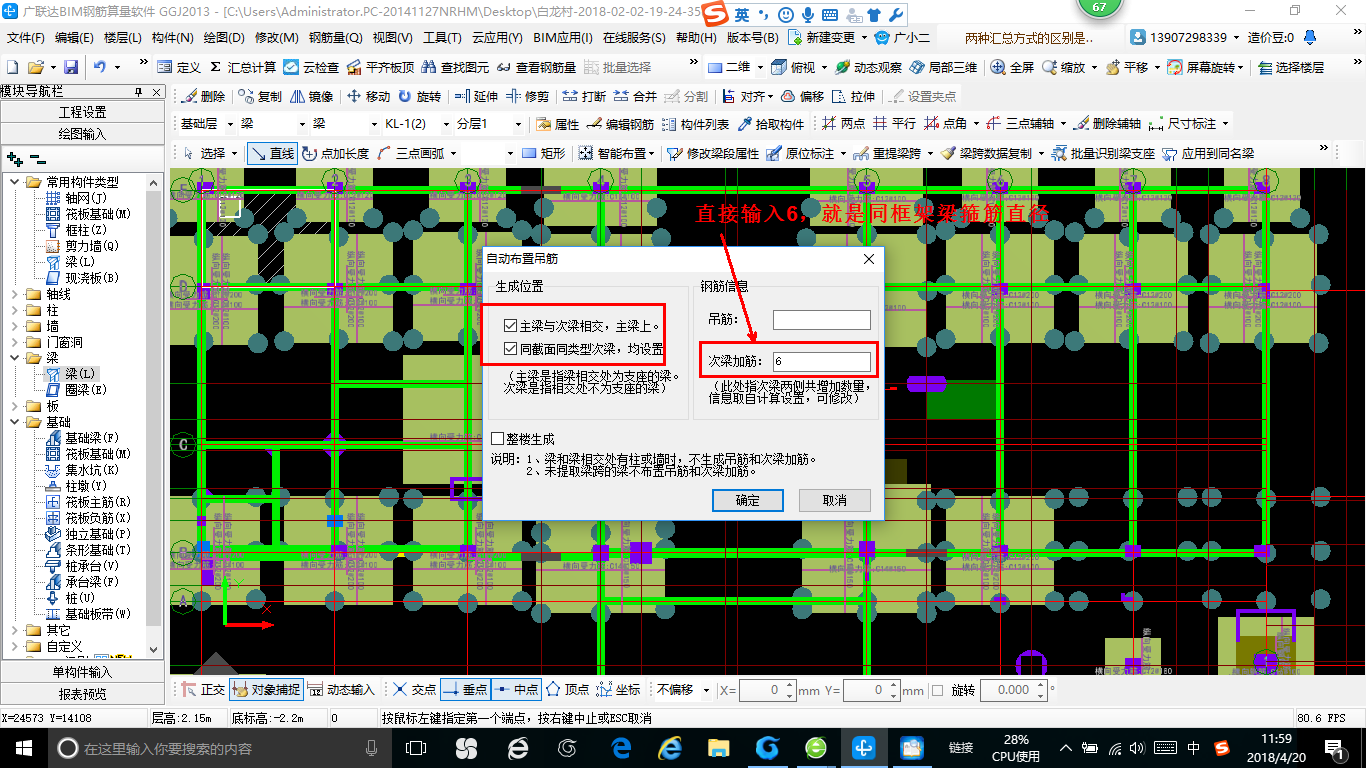
Task: Toggle 对象捕捉 object snap
Action: click(266, 689)
